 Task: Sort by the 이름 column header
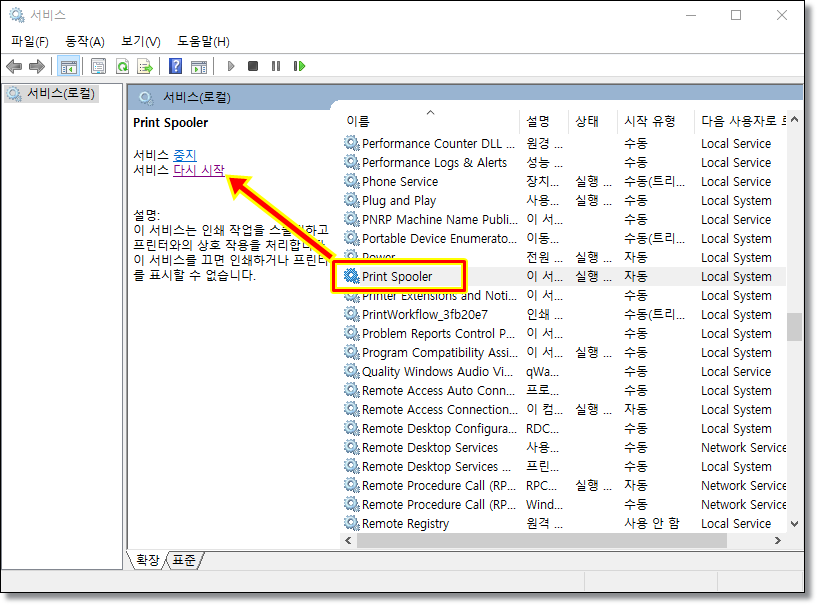(x=430, y=121)
